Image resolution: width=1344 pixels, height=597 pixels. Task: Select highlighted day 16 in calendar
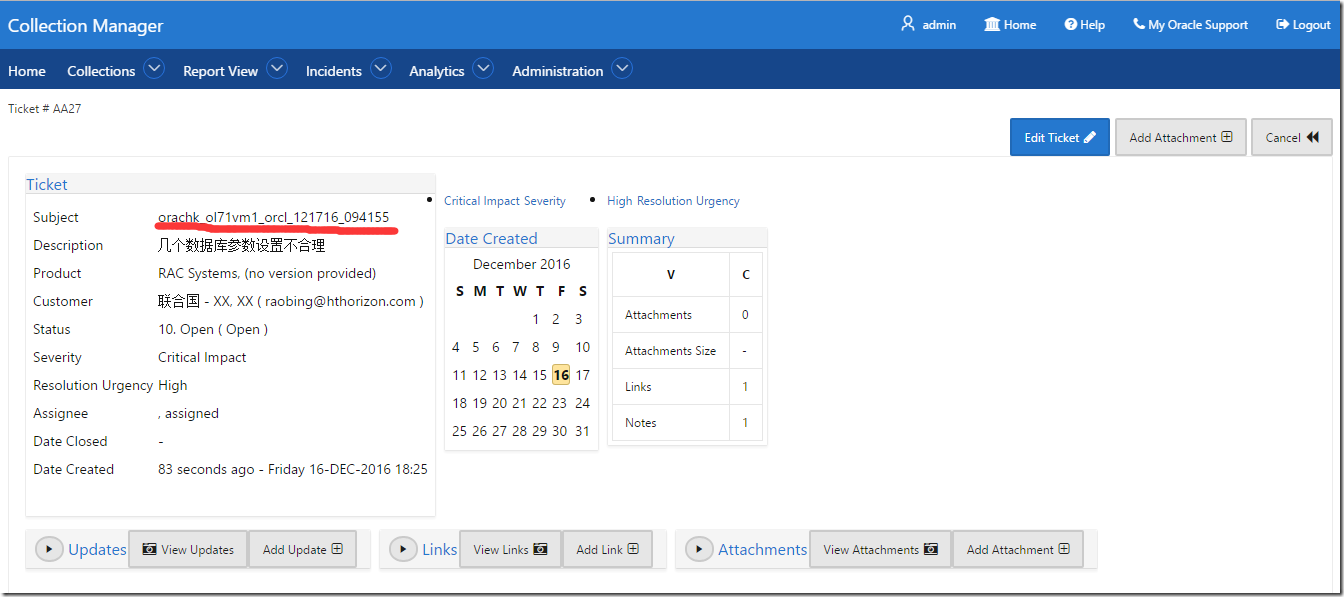pyautogui.click(x=561, y=375)
